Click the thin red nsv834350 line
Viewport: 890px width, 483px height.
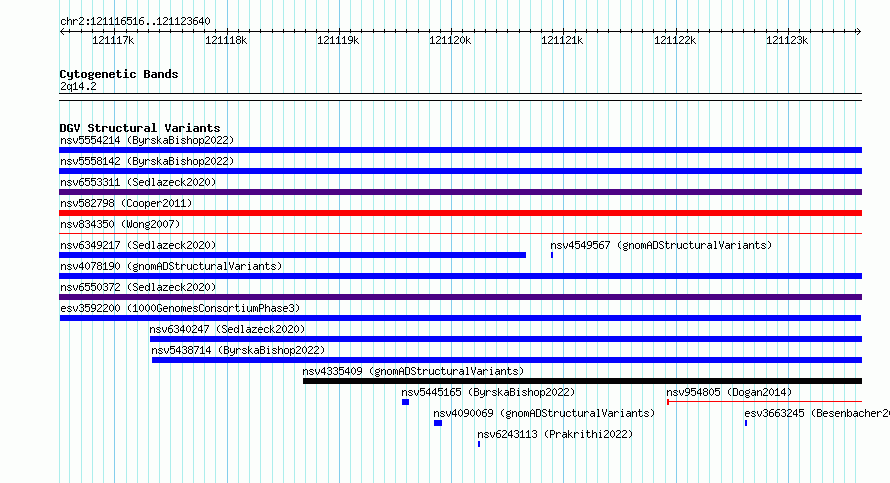coord(460,233)
